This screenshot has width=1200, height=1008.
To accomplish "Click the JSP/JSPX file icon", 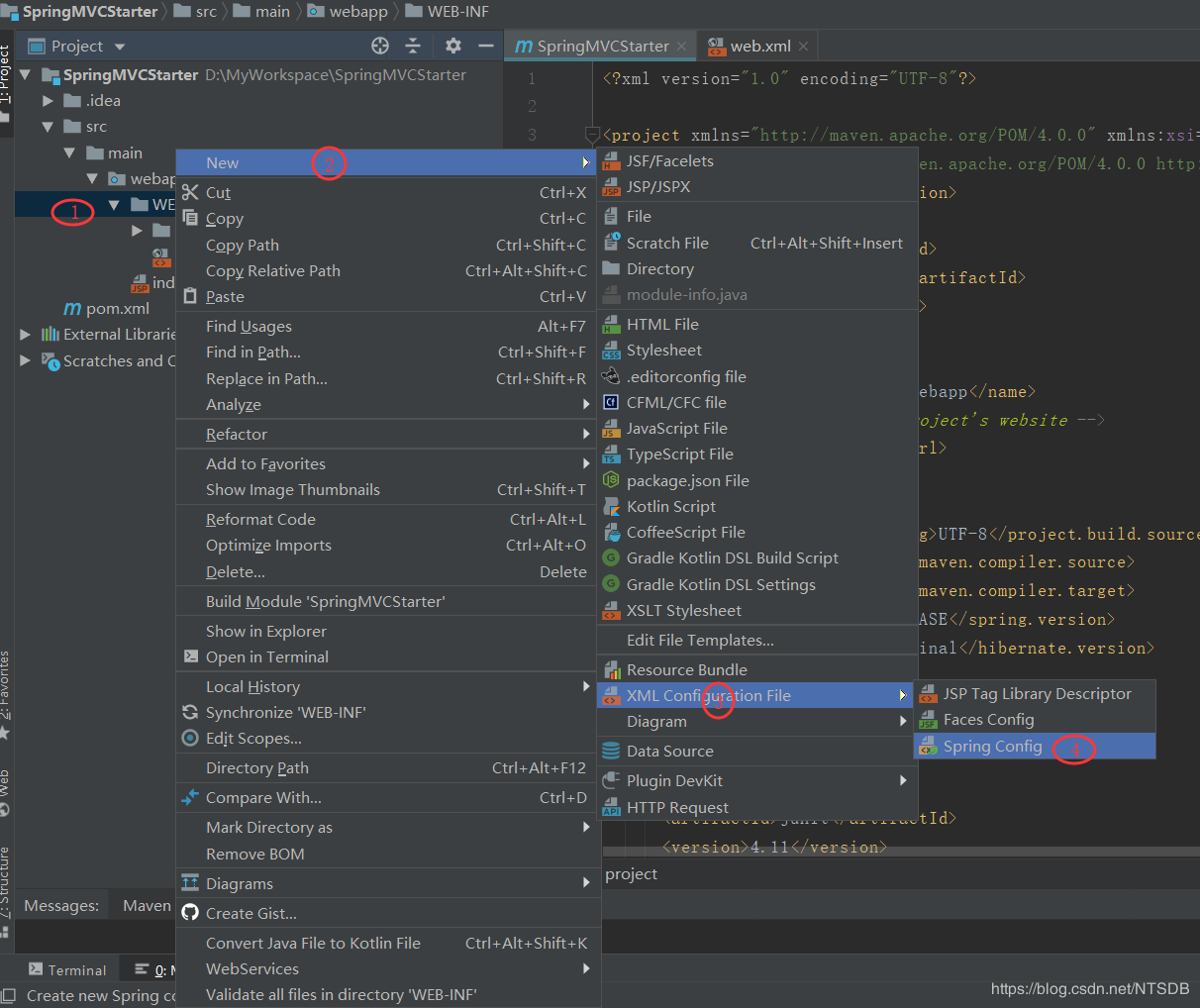I will coord(612,187).
